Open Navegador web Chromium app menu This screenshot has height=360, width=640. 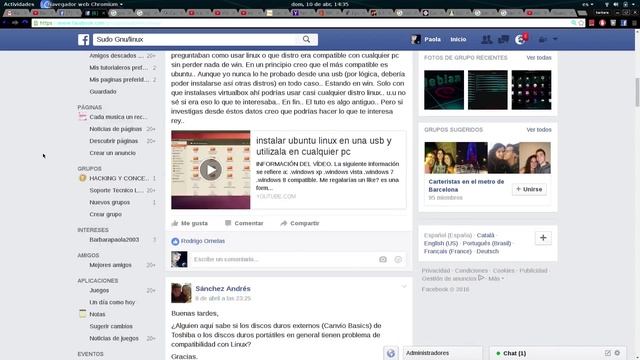(x=83, y=4)
